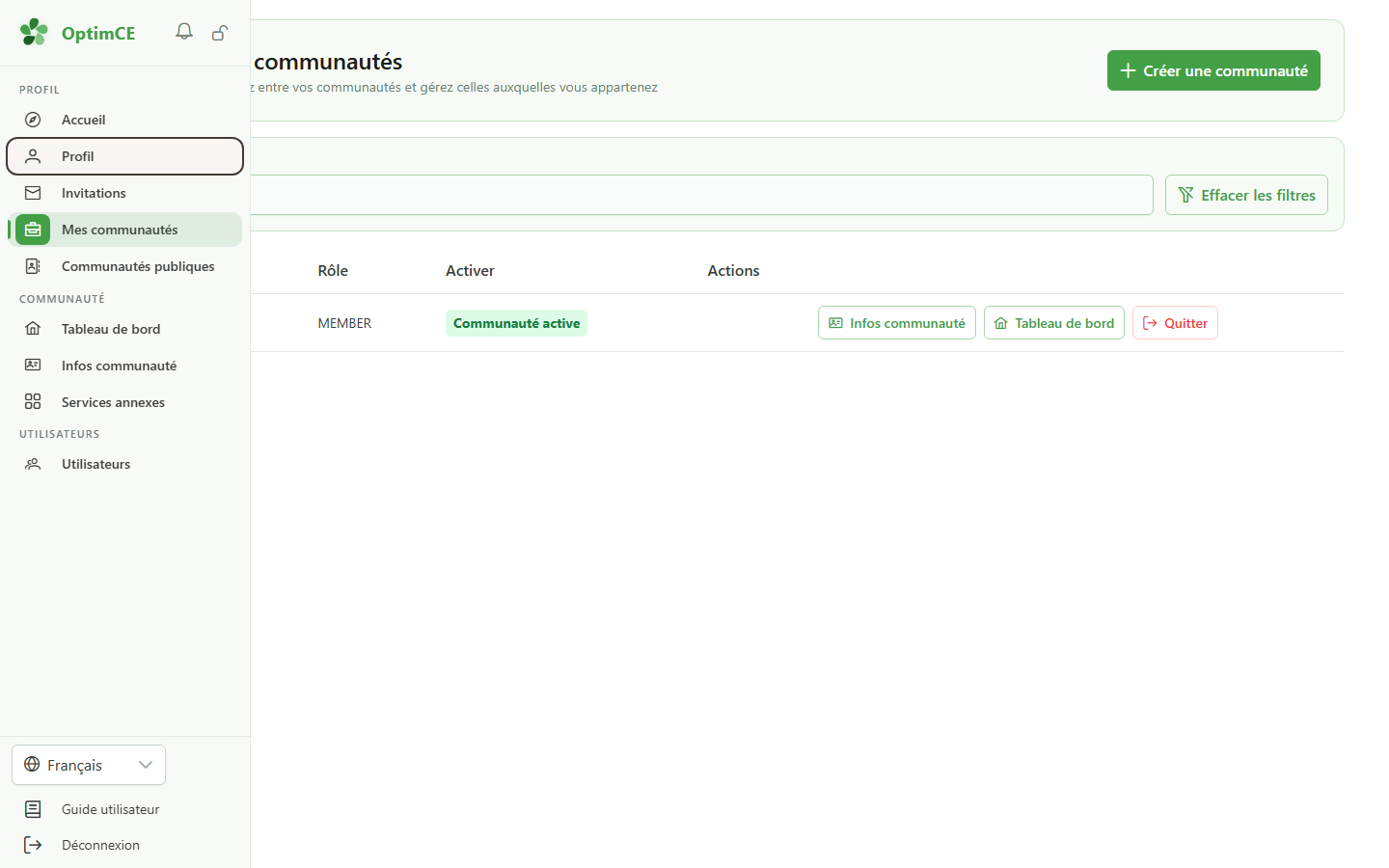Expand the Français language dropdown
The image size is (1389, 868).
click(89, 765)
